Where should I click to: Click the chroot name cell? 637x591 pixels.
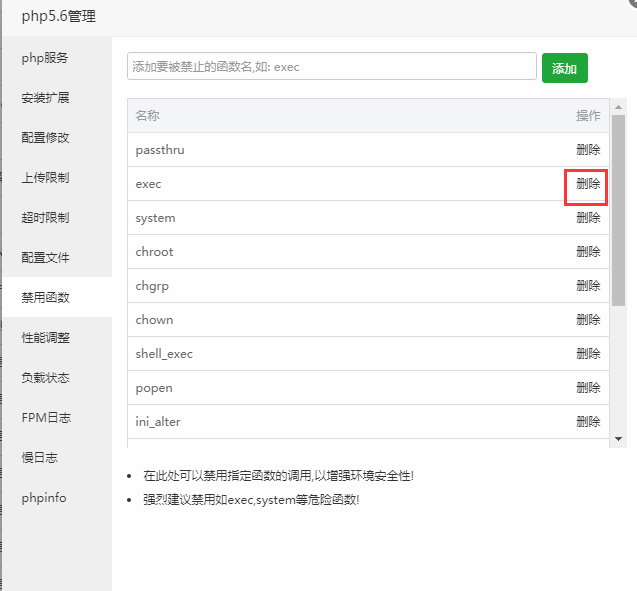tap(154, 252)
